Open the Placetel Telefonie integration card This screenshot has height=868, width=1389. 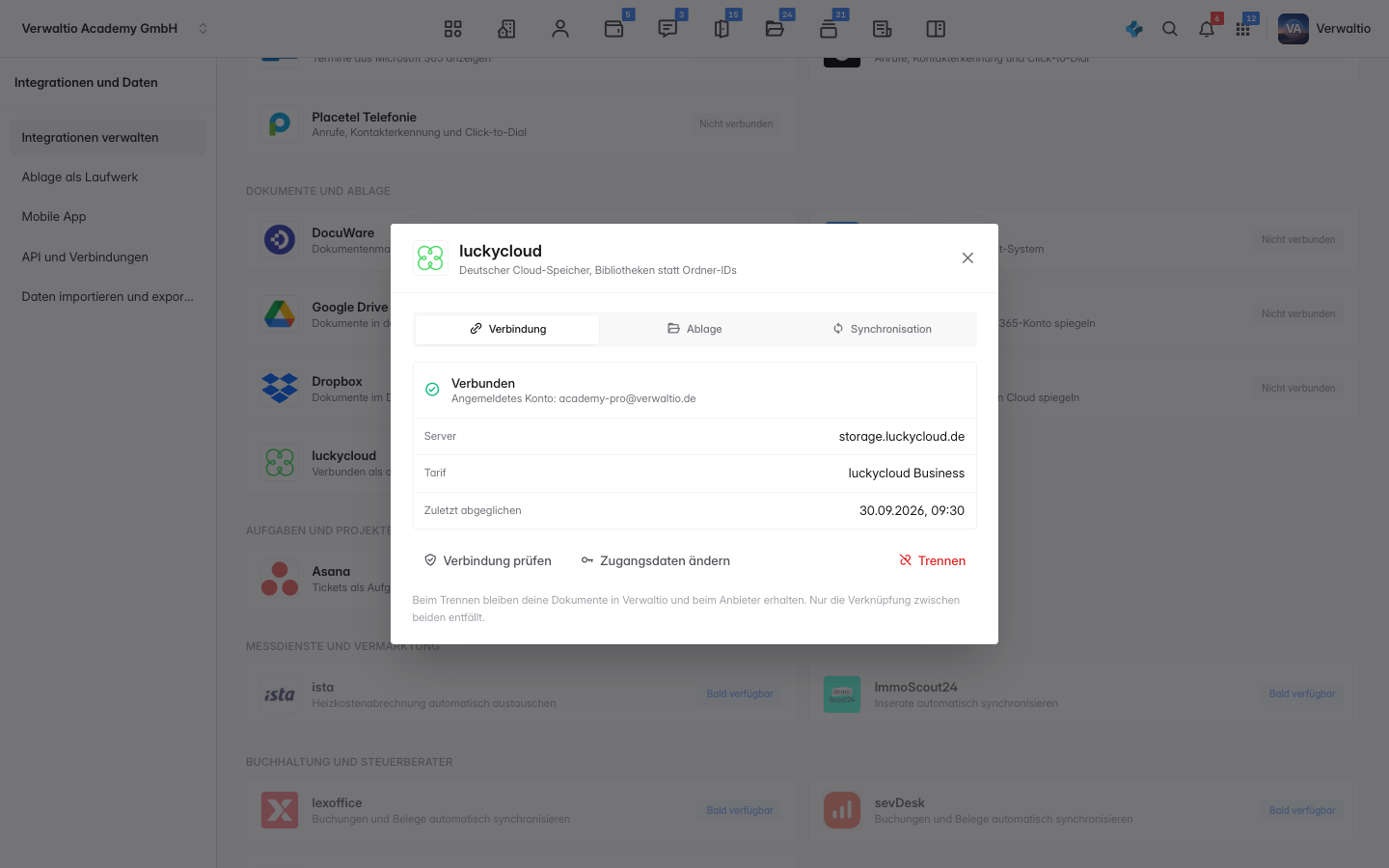(x=522, y=124)
